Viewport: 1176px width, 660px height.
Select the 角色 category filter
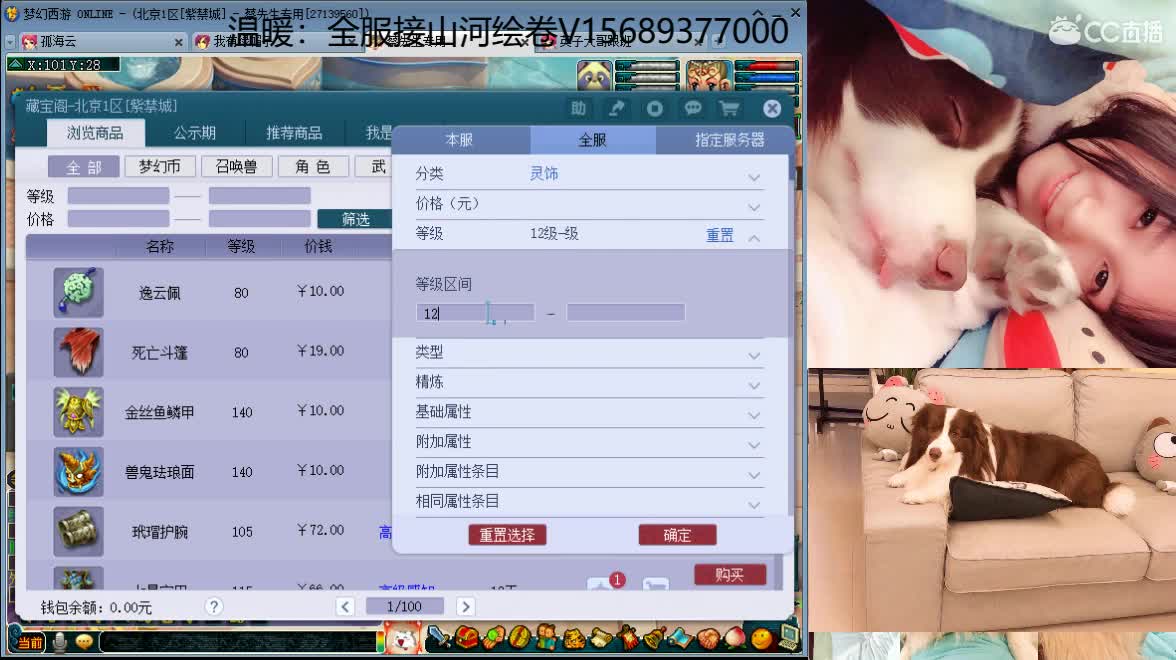(313, 166)
